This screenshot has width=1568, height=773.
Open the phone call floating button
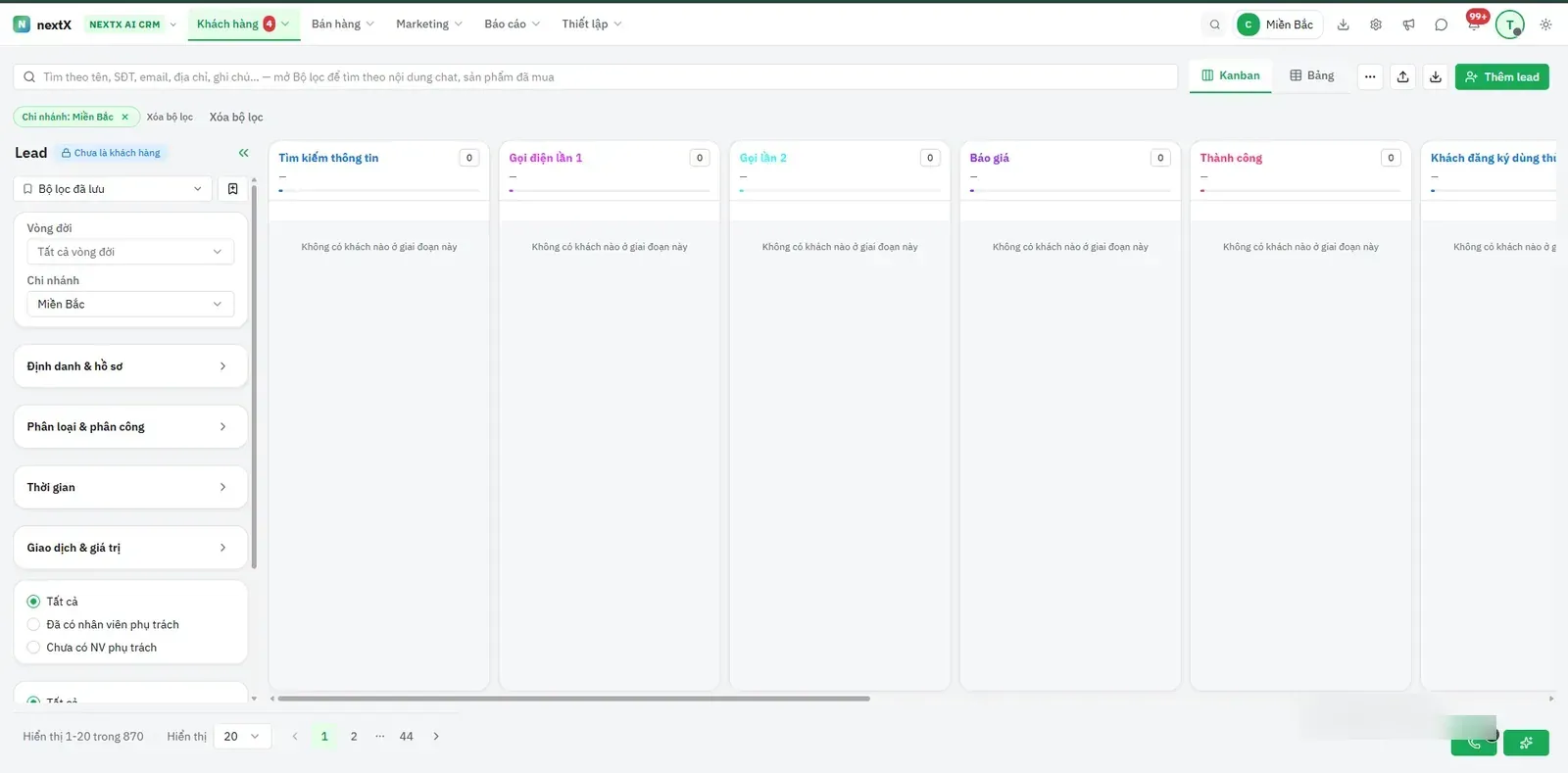1474,743
